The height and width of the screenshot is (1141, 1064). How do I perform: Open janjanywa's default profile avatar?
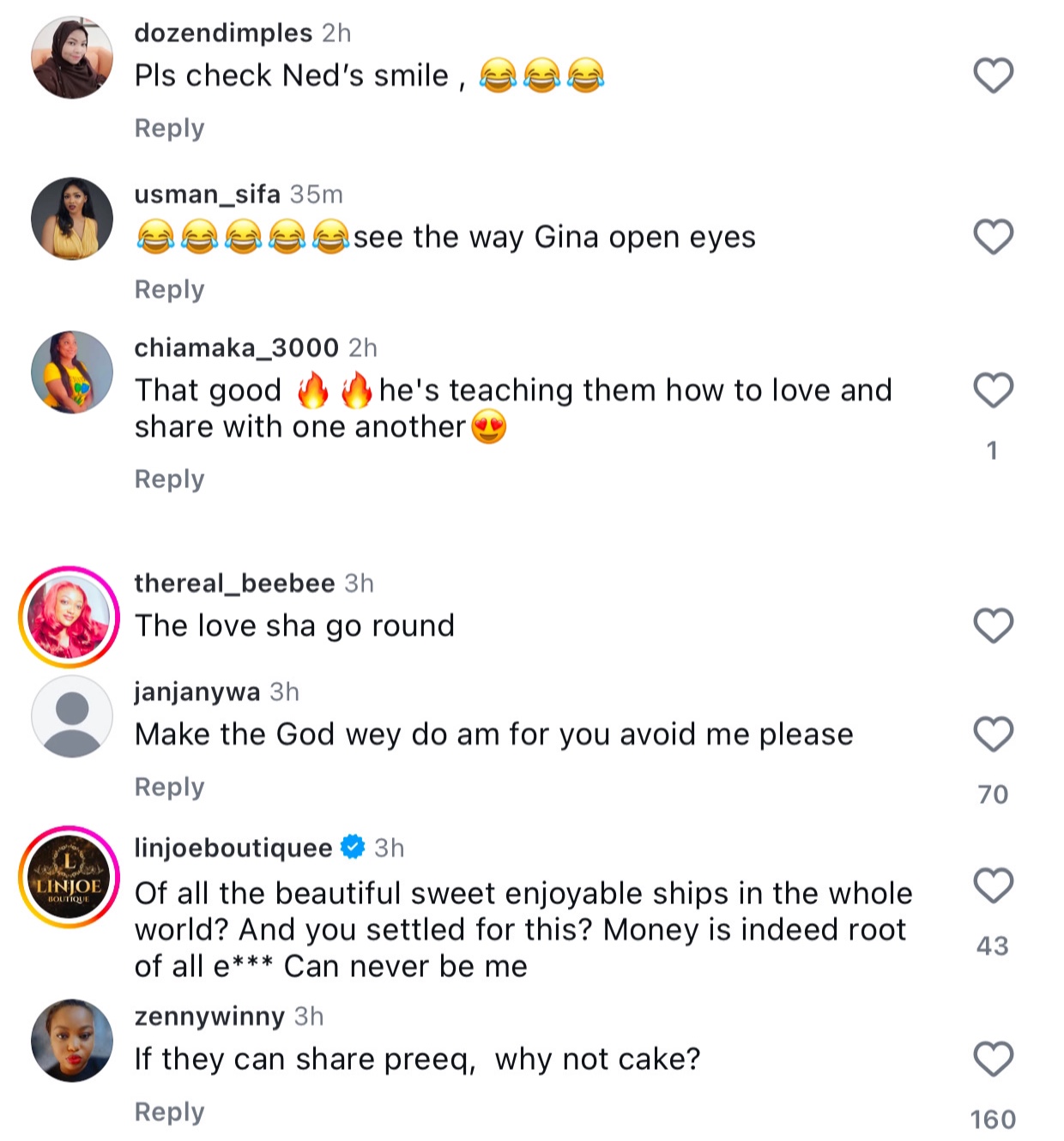72,716
